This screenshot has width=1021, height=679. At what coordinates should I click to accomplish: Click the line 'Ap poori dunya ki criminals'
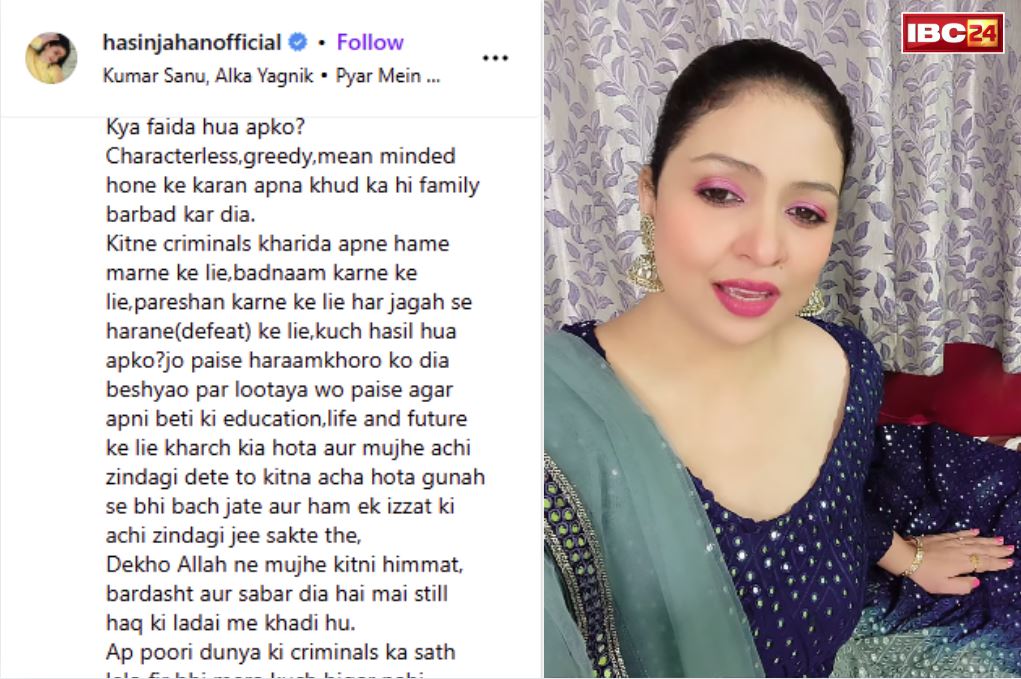tap(280, 652)
